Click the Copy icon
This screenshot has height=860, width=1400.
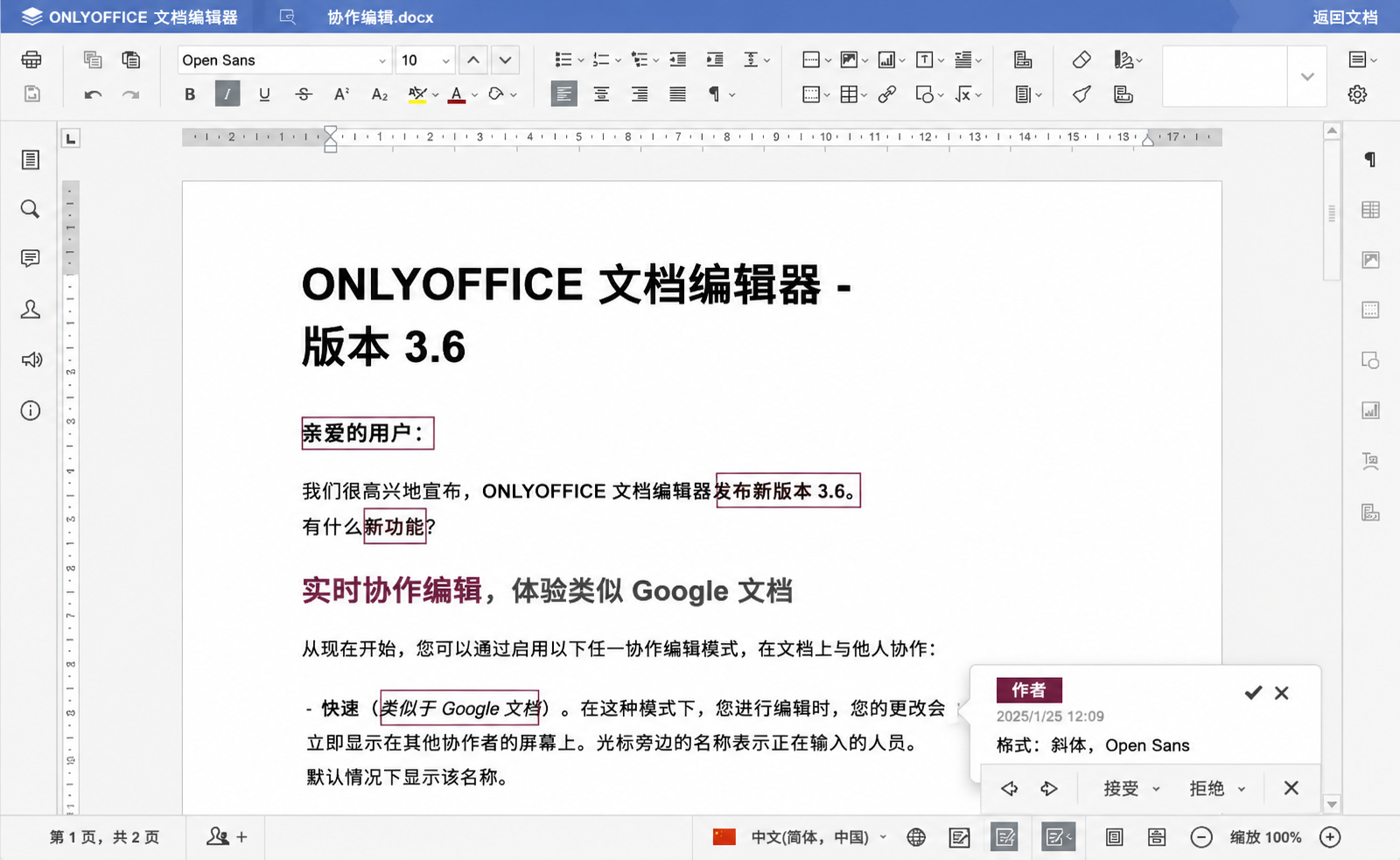tap(93, 59)
